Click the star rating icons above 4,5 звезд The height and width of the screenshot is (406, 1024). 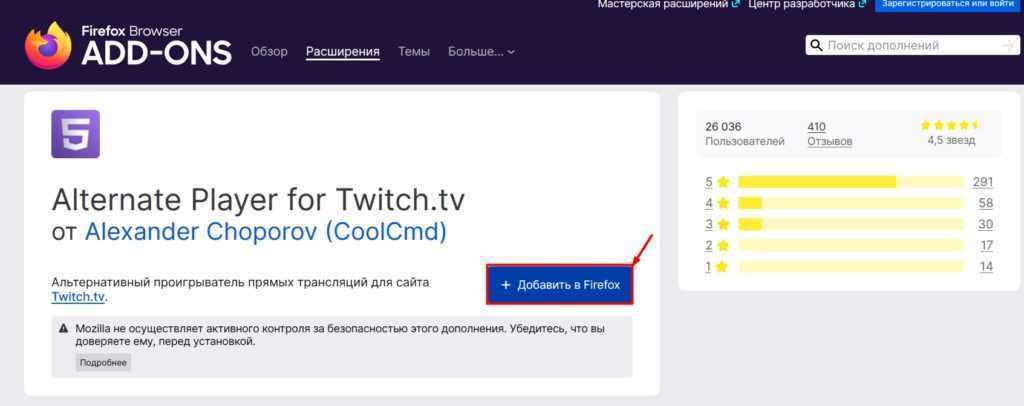949,126
